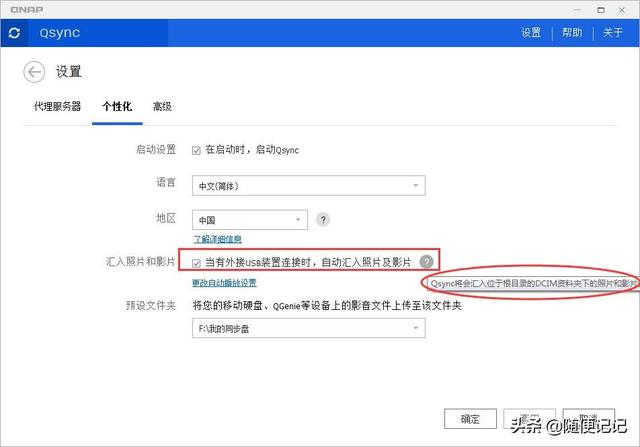Screen dimensions: 640x447
Task: Click the 地区 label
Action: point(166,218)
